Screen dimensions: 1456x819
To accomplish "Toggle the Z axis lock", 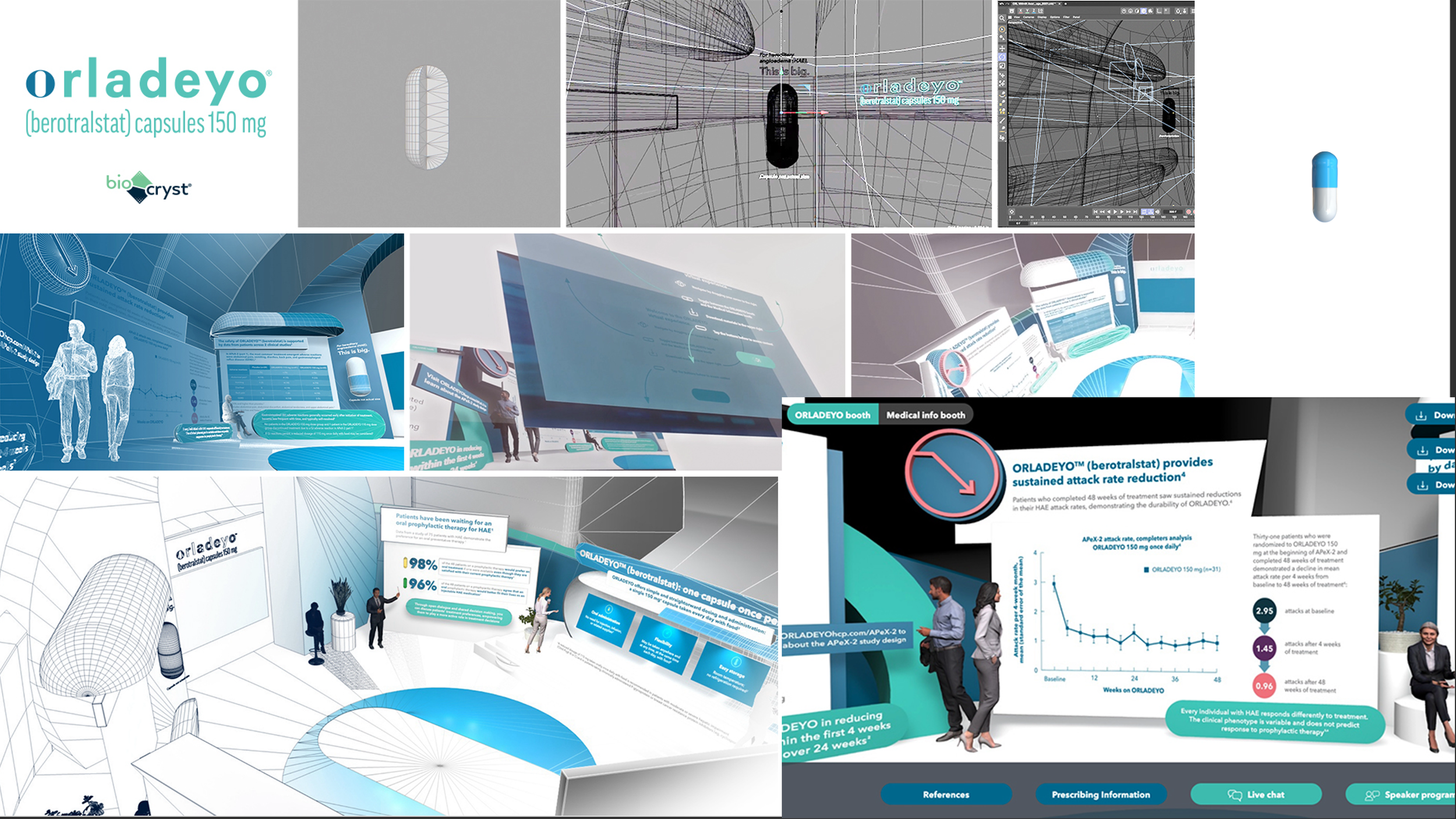I will (1033, 10).
